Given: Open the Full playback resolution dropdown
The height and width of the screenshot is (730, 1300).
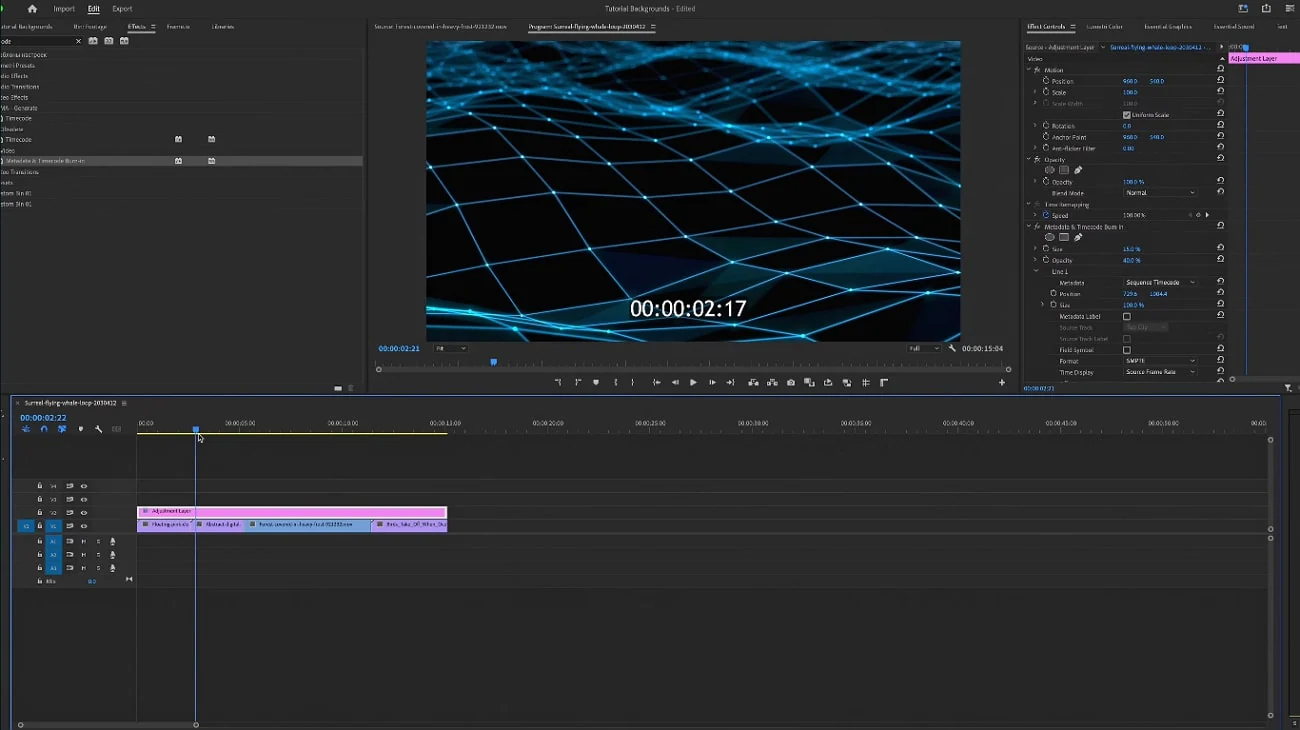Looking at the screenshot, I should pos(924,348).
